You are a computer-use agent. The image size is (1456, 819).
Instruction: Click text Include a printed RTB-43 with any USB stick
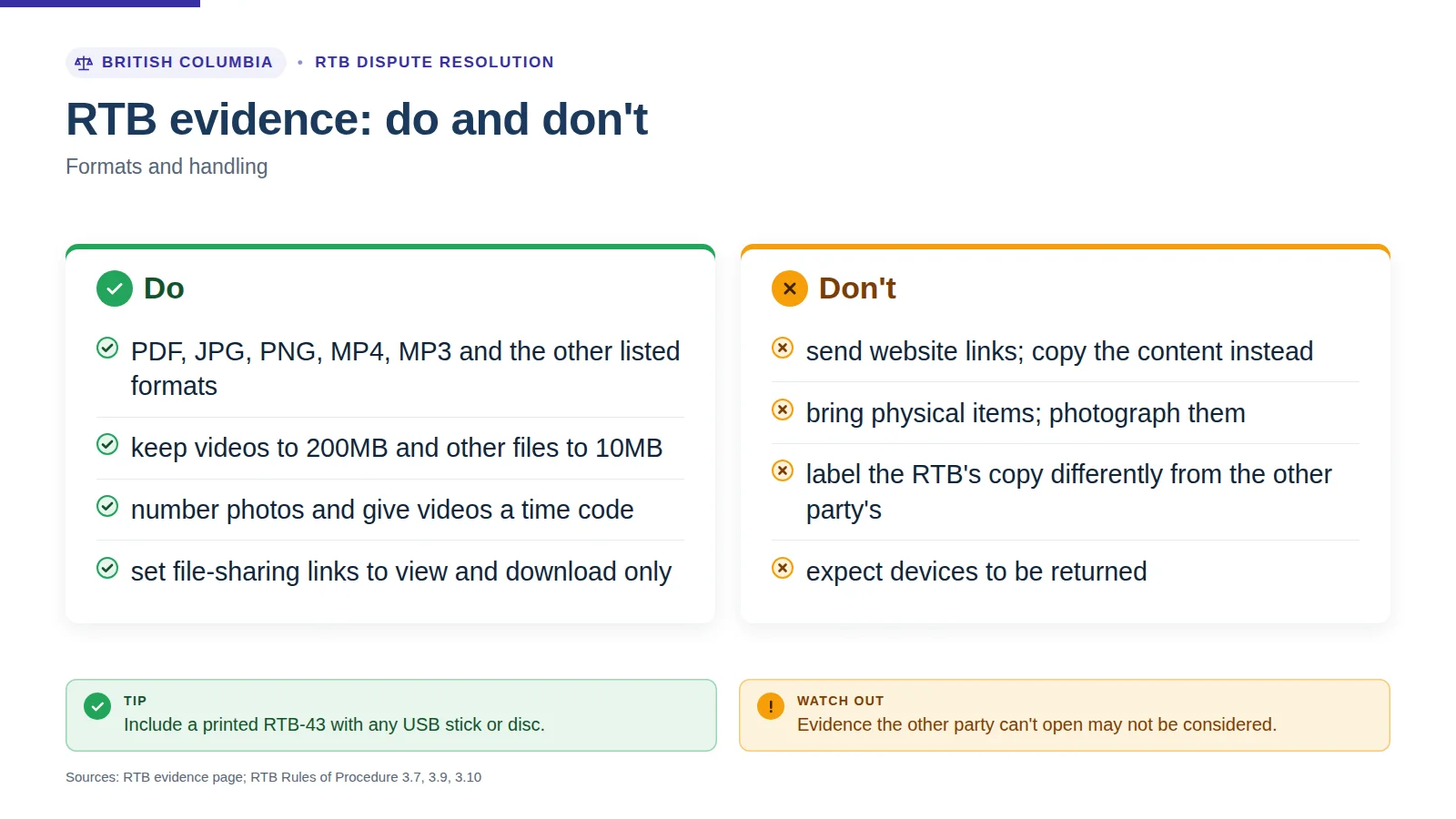[334, 724]
